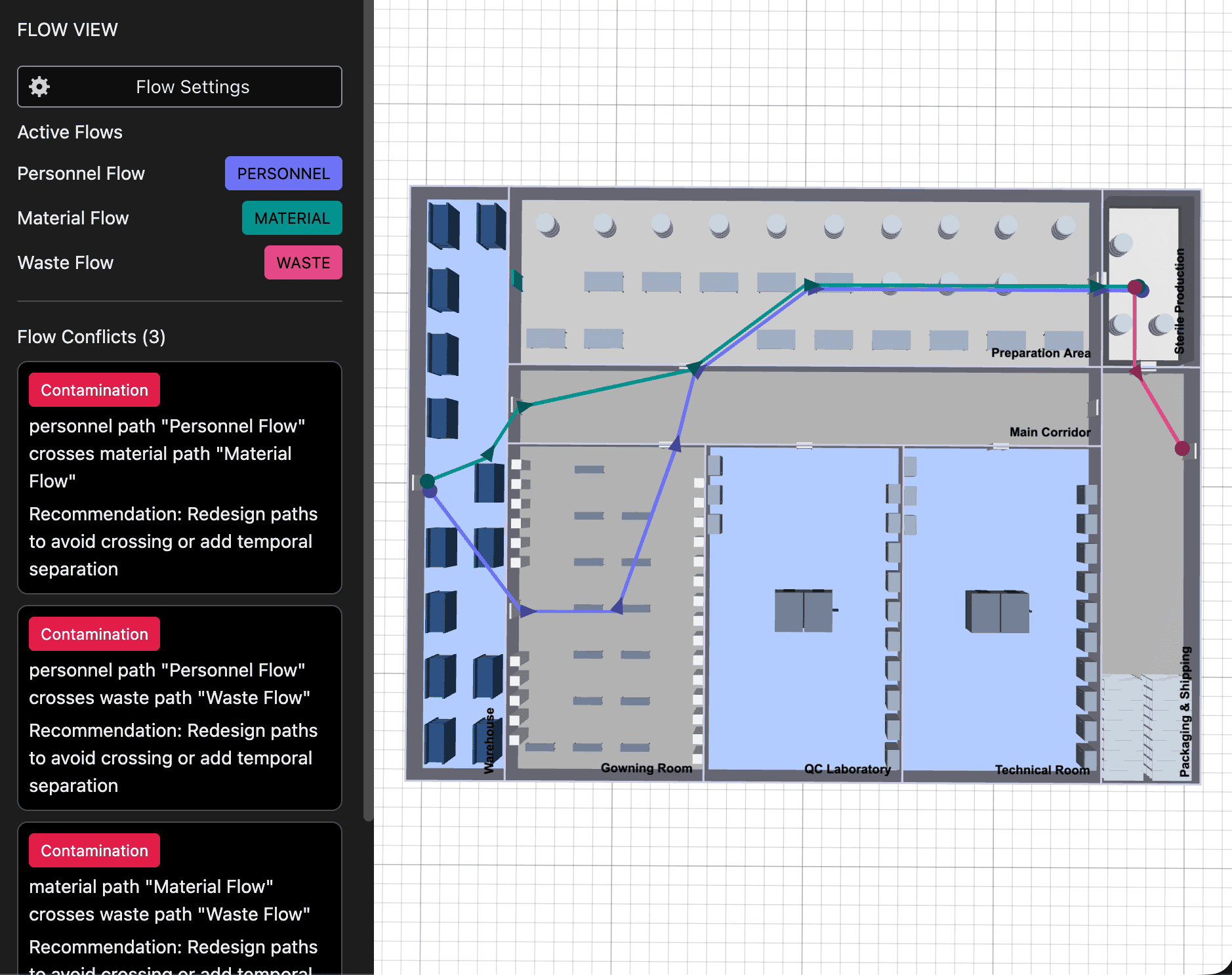The image size is (1232, 975).
Task: Toggle the WASTE flow badge
Action: (303, 262)
